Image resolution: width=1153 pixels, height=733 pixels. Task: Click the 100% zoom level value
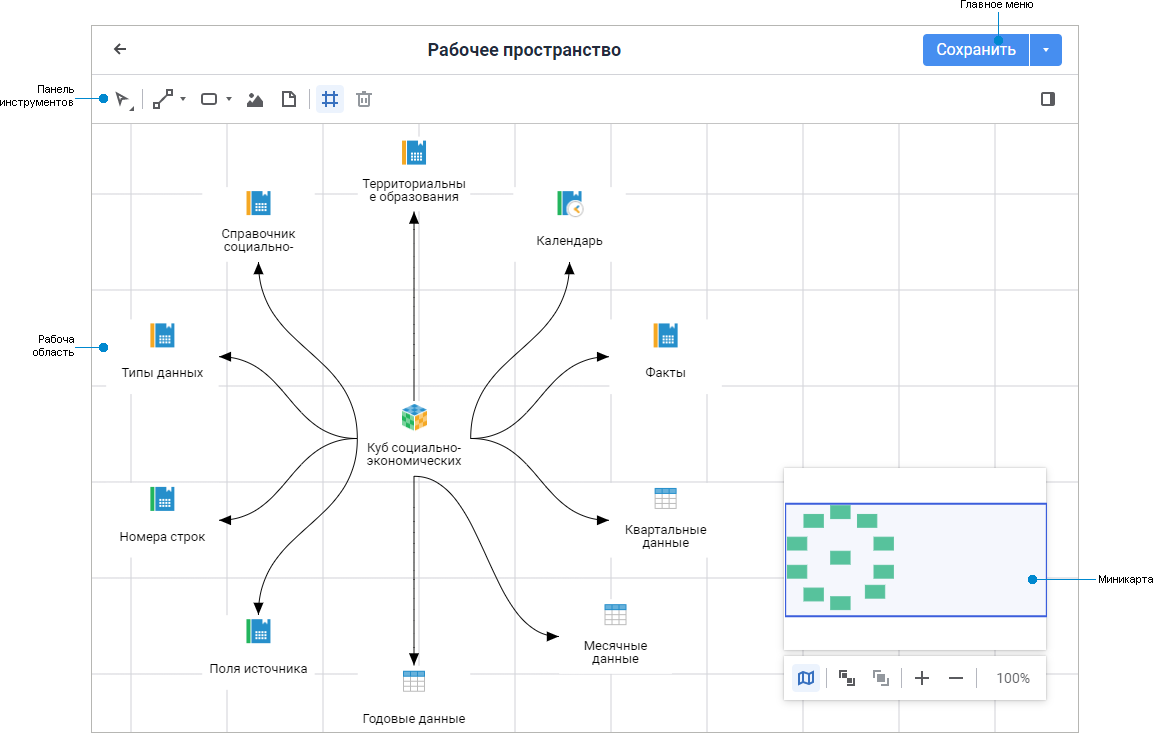tap(1013, 678)
